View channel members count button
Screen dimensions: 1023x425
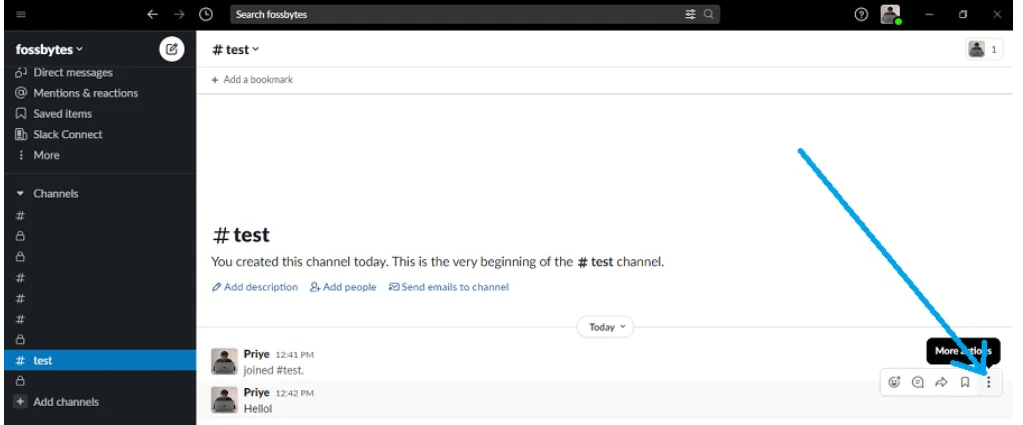click(984, 49)
